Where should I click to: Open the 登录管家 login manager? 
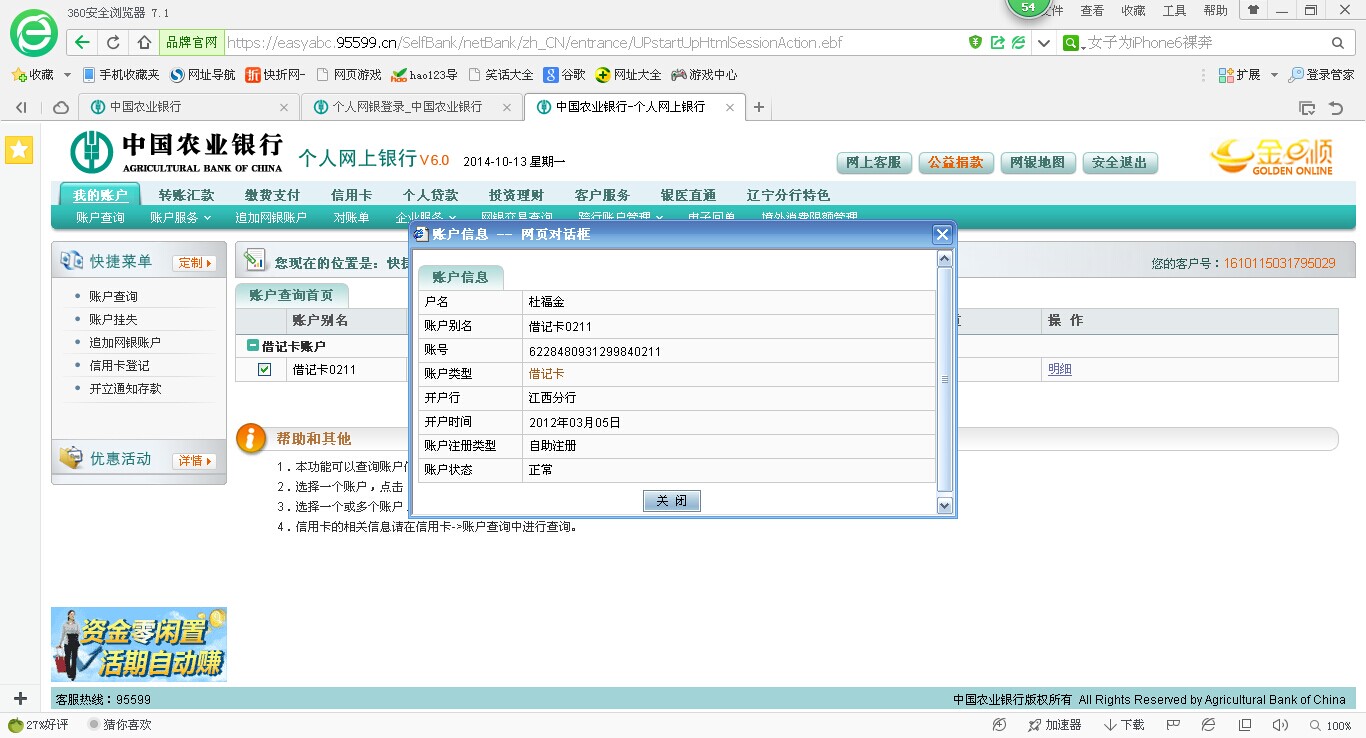[1321, 75]
